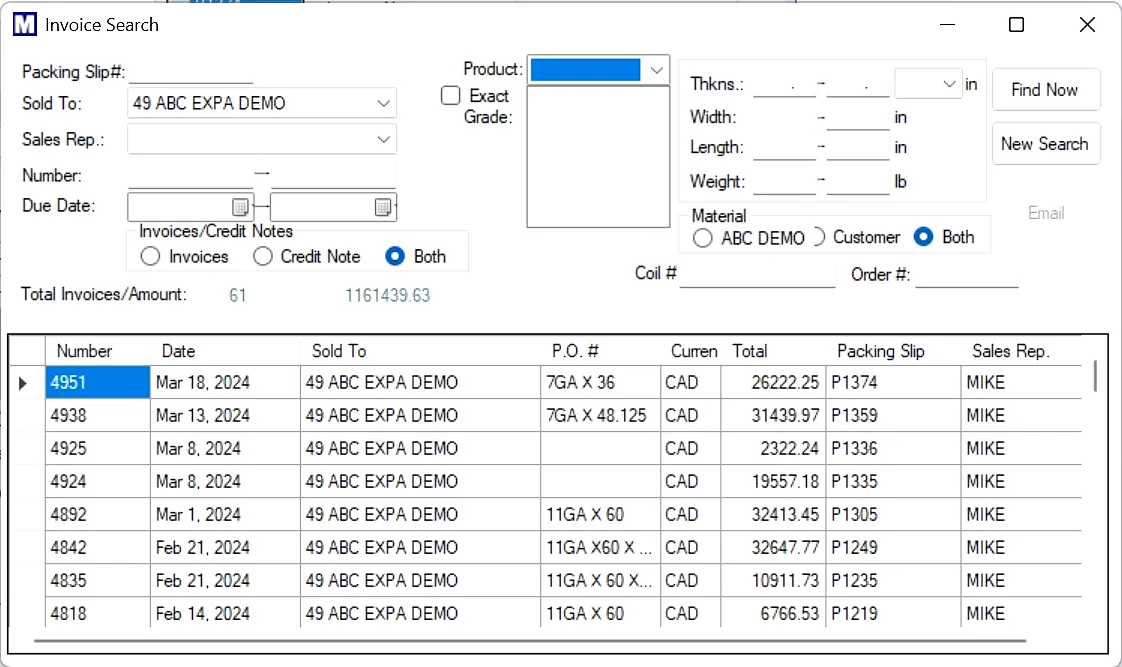
Task: Click the New Search button
Action: pos(1046,143)
